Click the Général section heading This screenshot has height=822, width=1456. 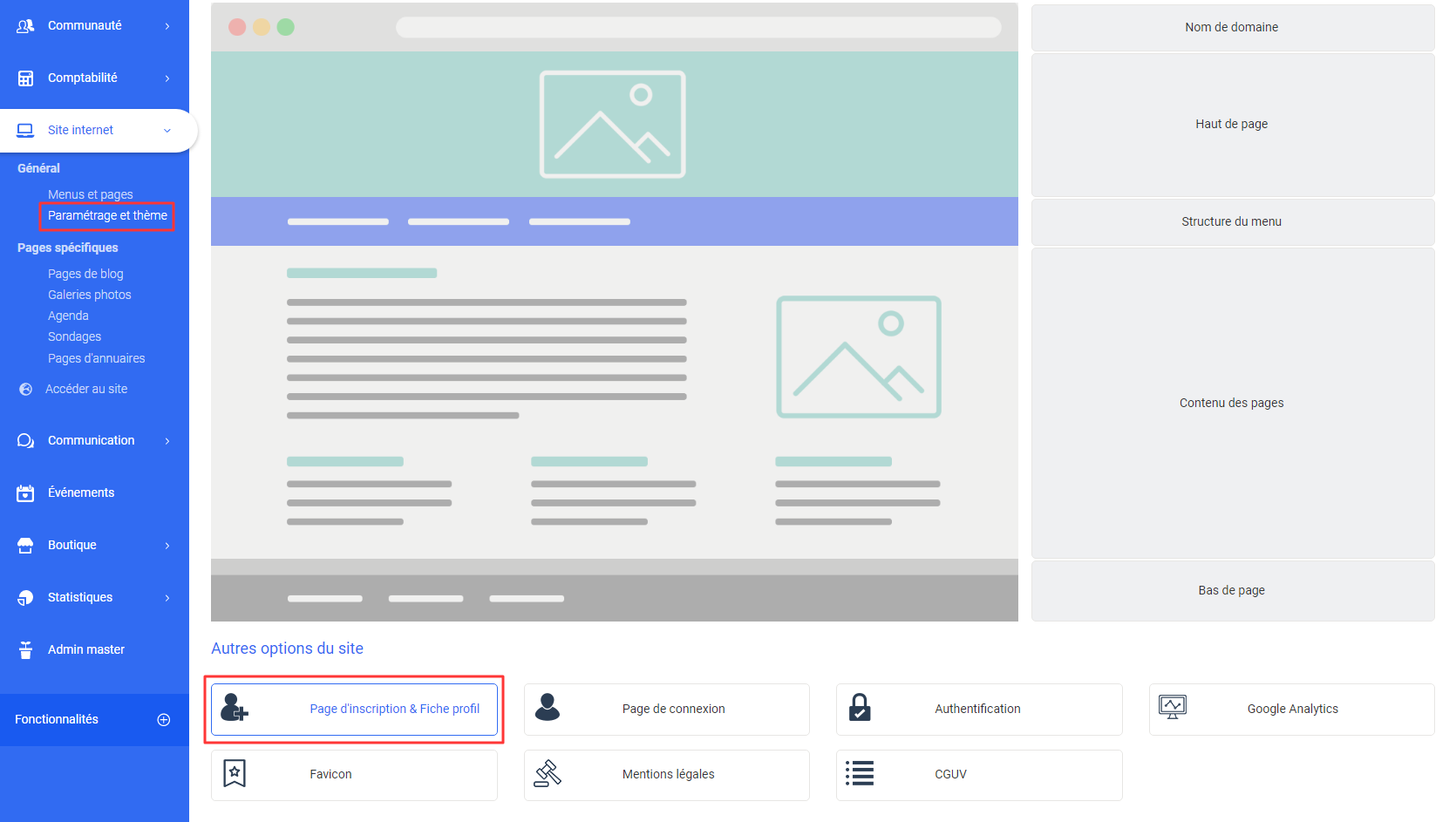[39, 168]
